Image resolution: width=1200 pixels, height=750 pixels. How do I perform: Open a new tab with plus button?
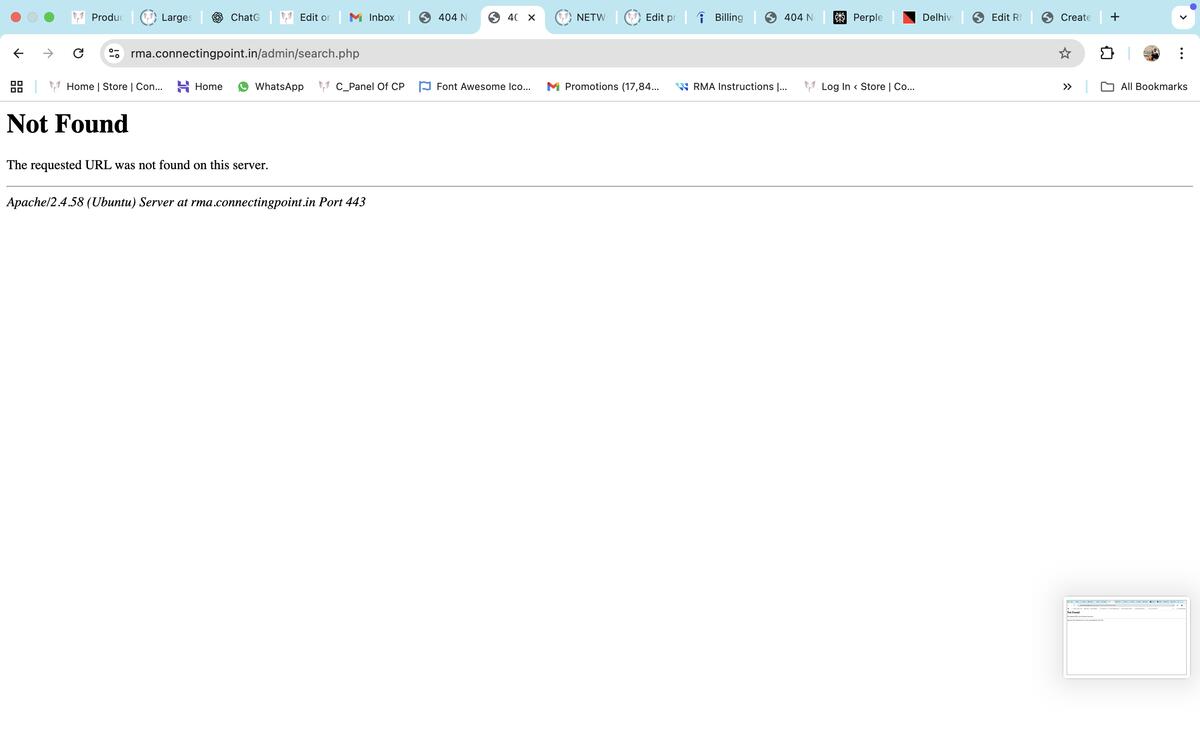[x=1115, y=17]
